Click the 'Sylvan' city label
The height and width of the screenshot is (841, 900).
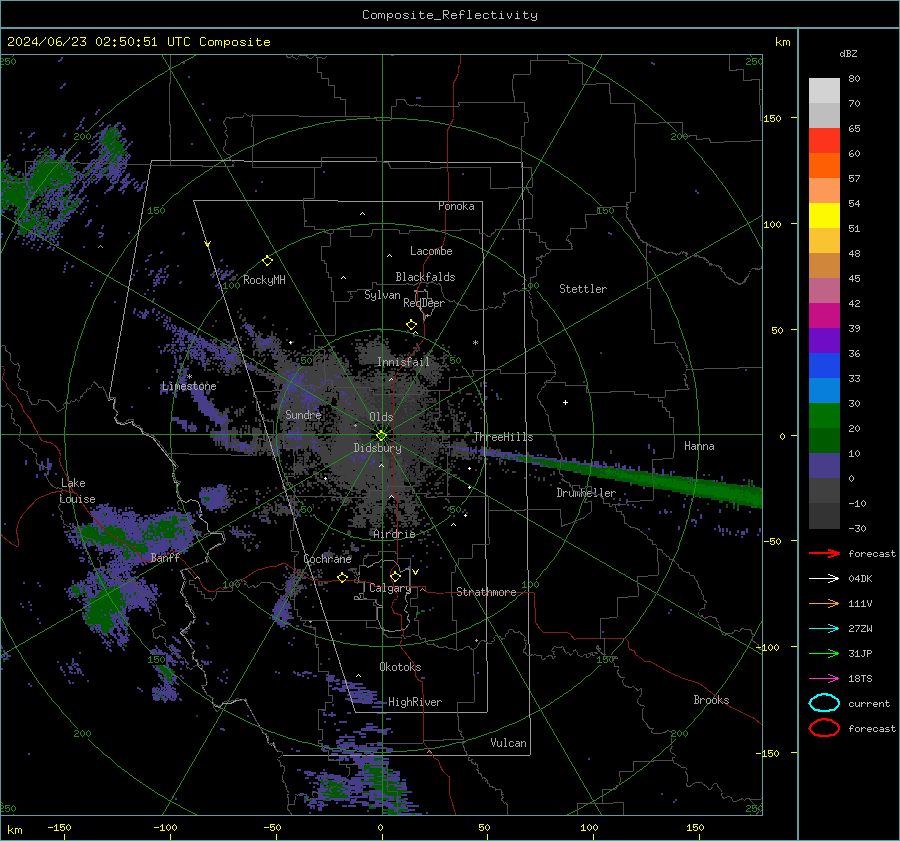(x=382, y=295)
